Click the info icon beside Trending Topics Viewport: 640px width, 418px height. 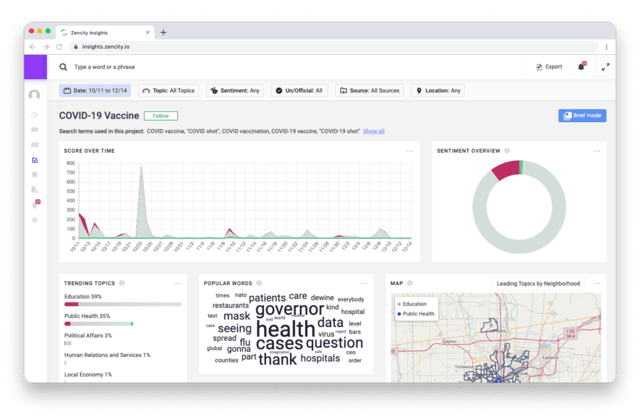(x=122, y=283)
